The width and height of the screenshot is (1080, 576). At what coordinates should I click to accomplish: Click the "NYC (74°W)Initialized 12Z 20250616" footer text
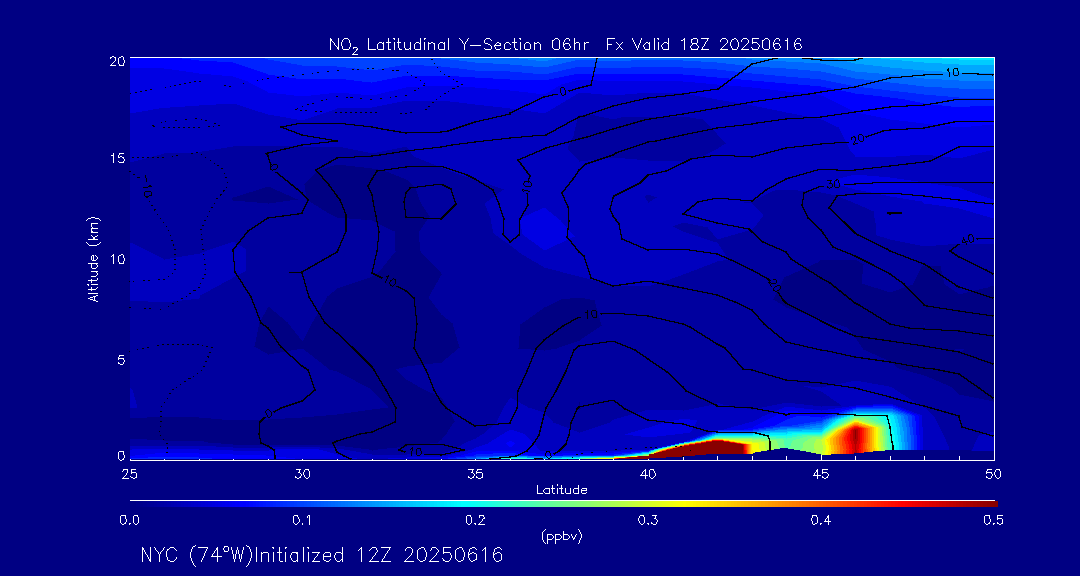pyautogui.click(x=322, y=555)
